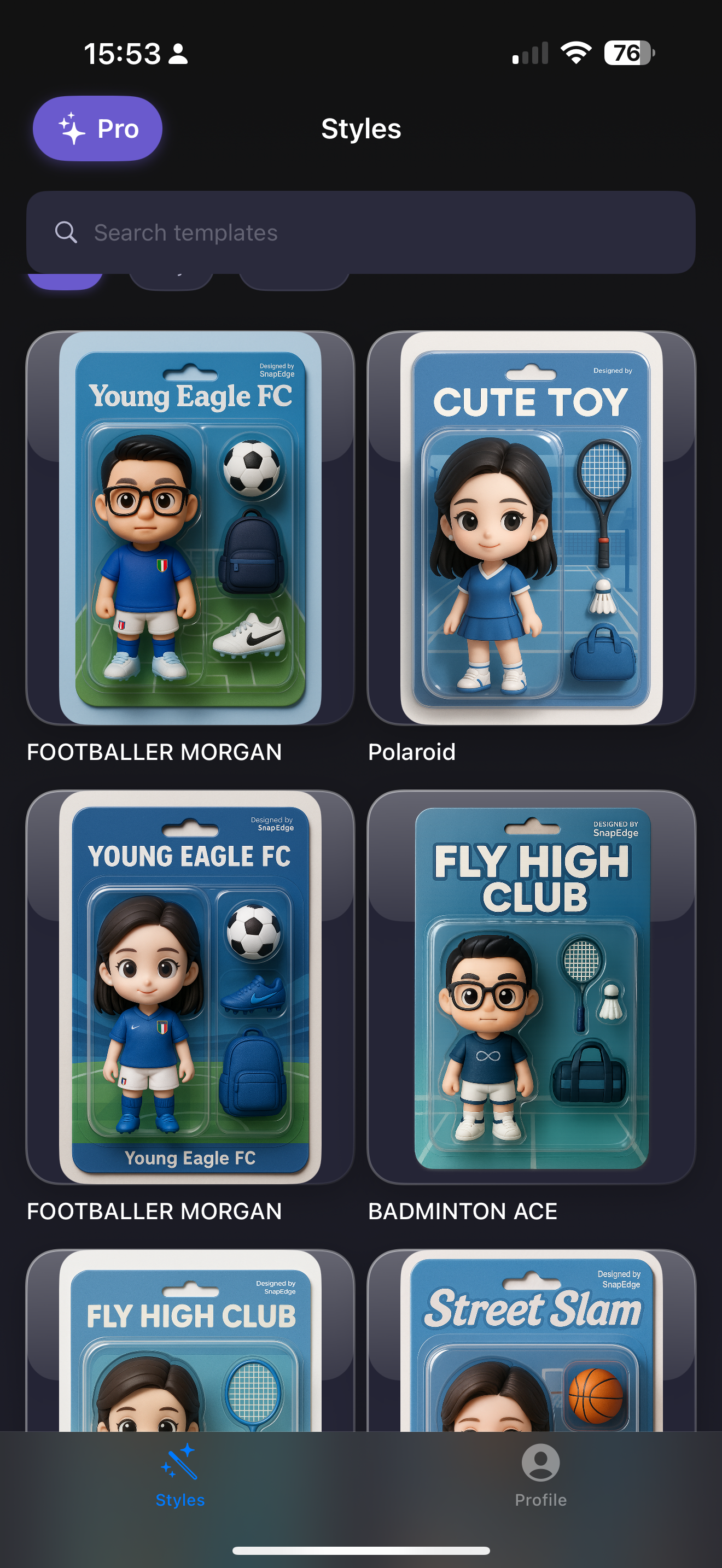This screenshot has height=1568, width=722.
Task: Click the search magnifier icon
Action: pyautogui.click(x=66, y=232)
